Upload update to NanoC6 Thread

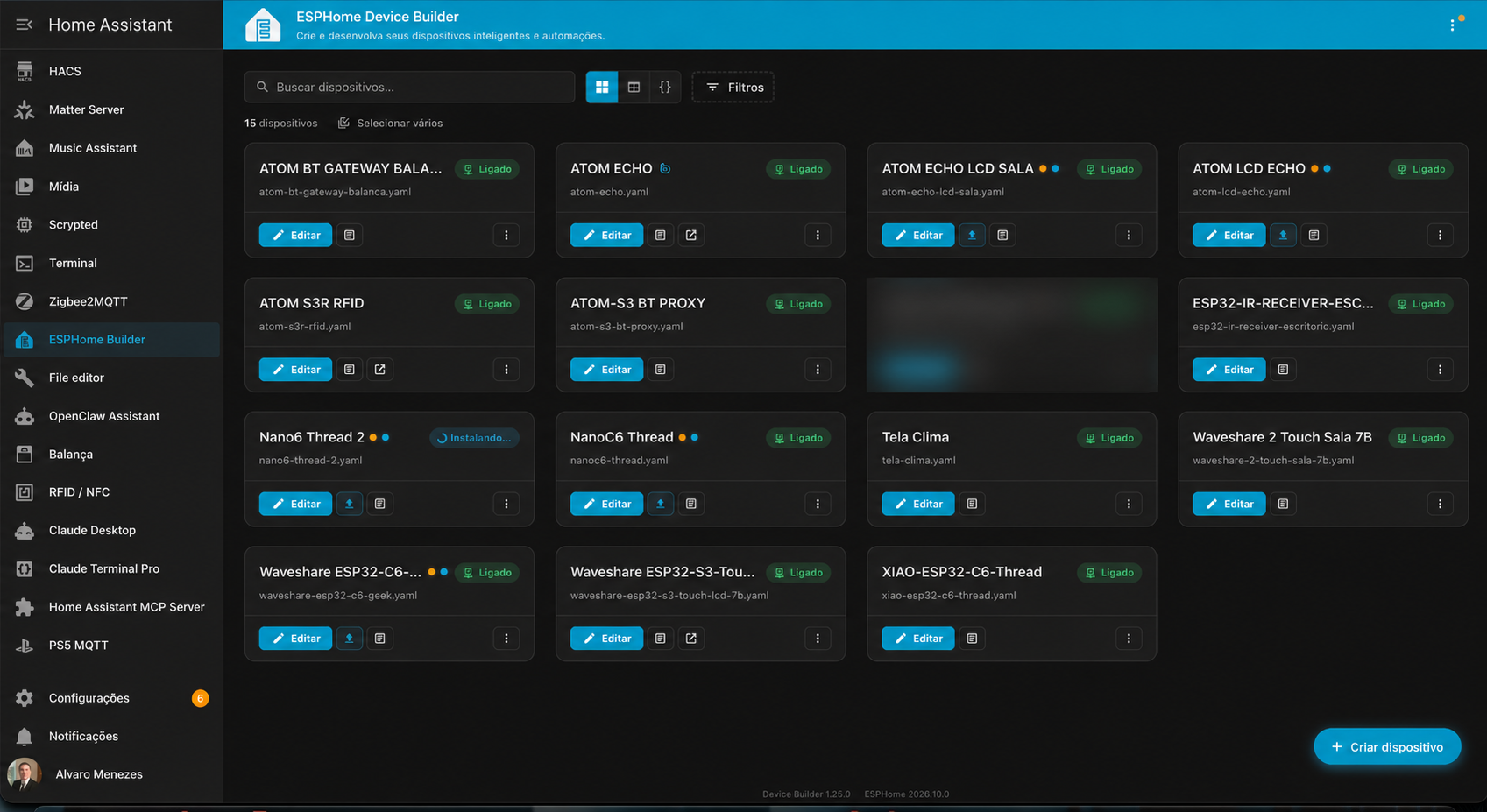click(x=661, y=504)
